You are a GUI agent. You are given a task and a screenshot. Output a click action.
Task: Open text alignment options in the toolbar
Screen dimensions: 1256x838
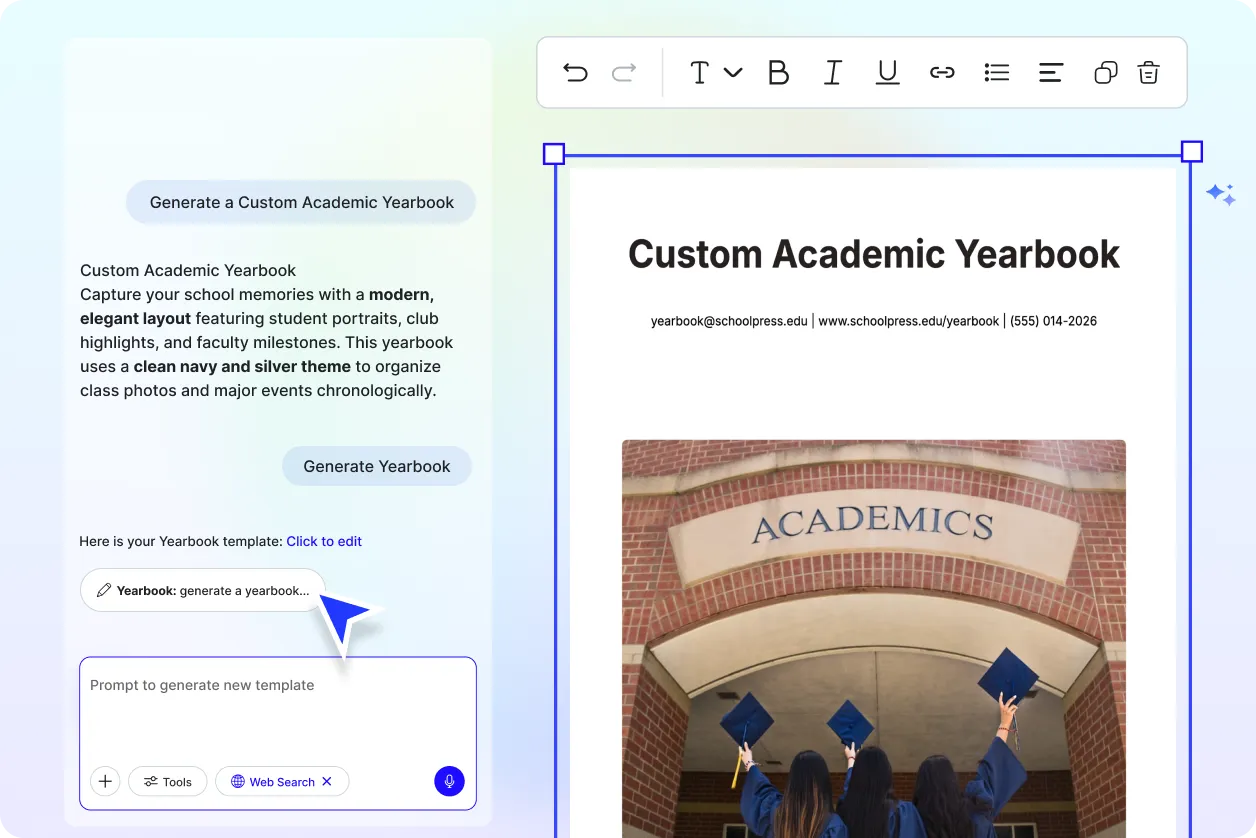pyautogui.click(x=1050, y=72)
